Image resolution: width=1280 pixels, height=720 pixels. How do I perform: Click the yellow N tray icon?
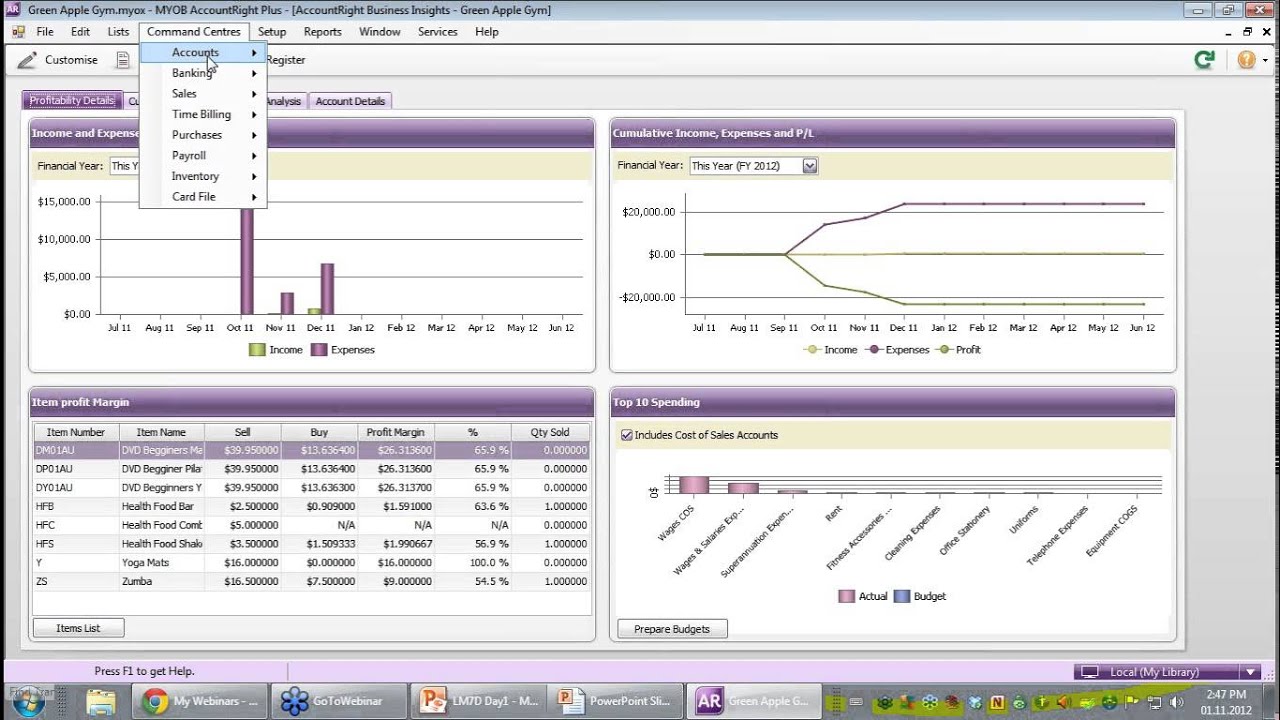coord(996,702)
